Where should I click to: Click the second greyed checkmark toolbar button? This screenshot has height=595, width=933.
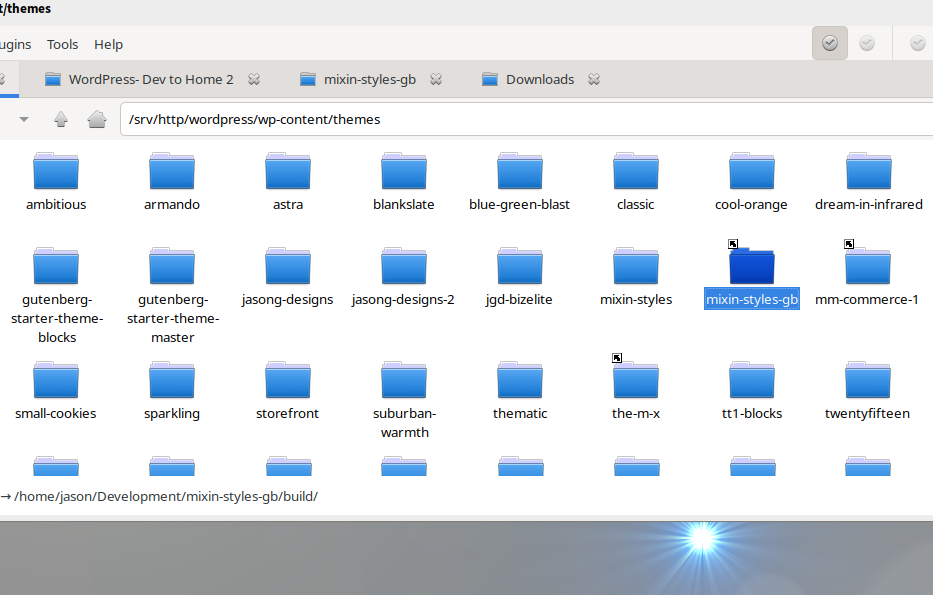pos(867,43)
